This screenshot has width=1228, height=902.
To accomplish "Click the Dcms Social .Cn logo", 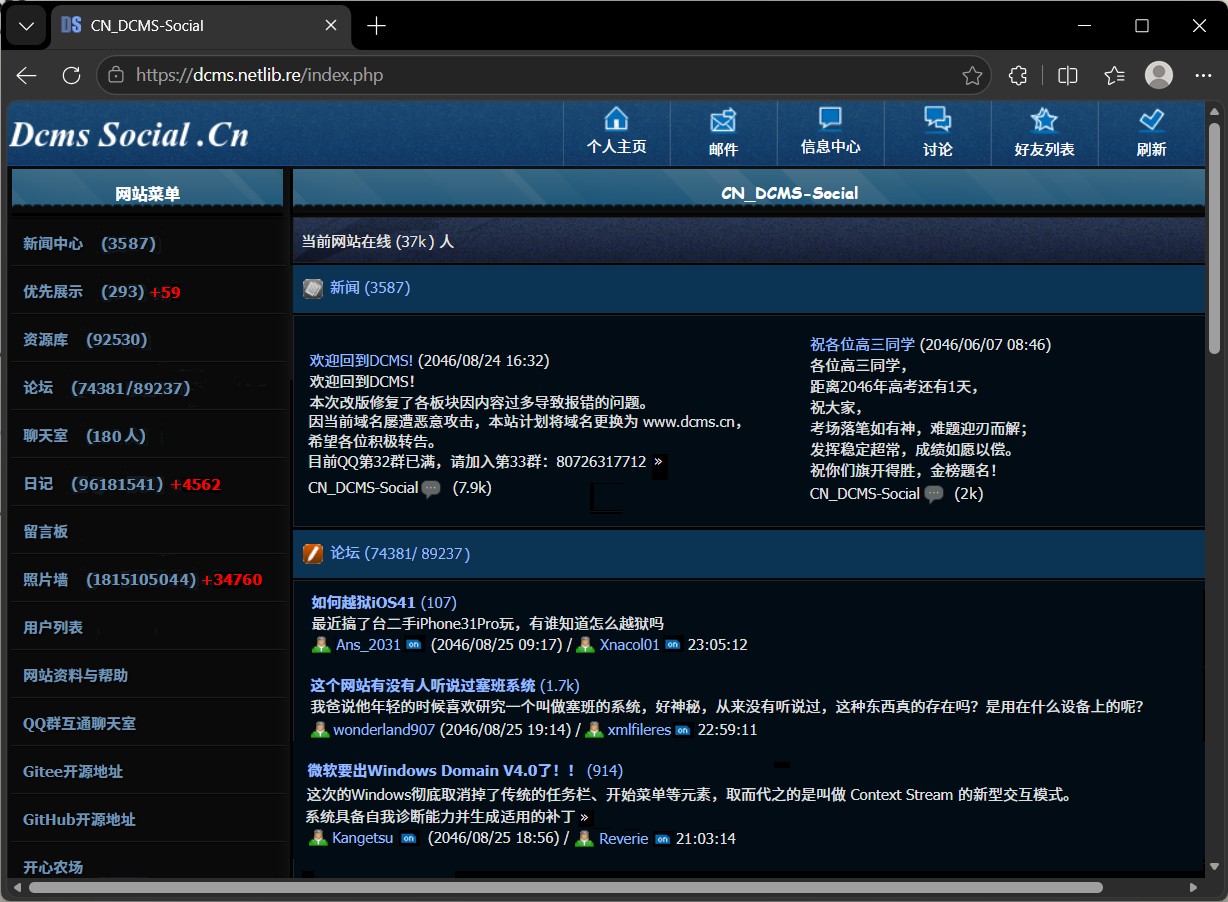I will (129, 134).
